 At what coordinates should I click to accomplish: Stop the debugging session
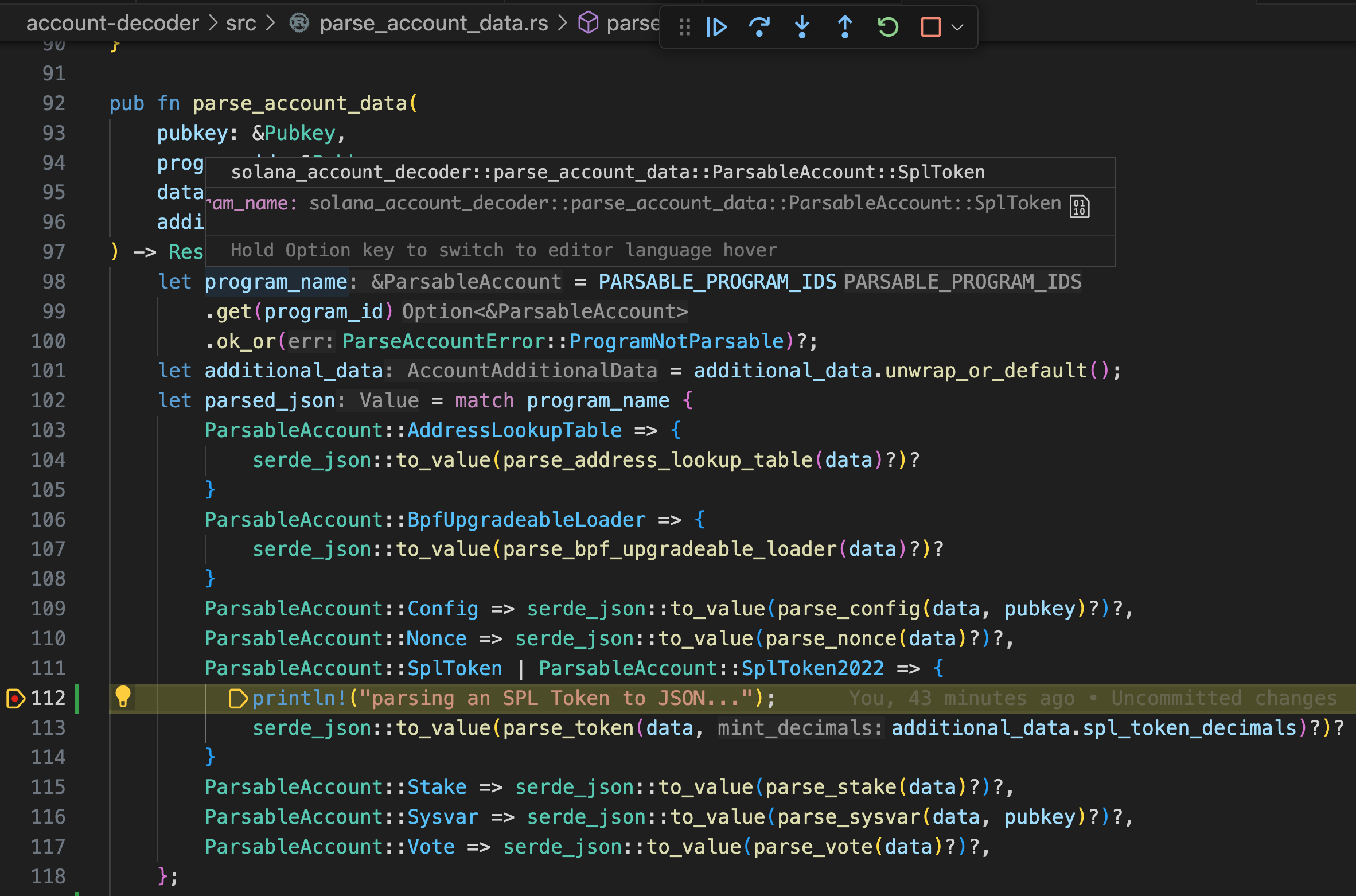point(930,26)
